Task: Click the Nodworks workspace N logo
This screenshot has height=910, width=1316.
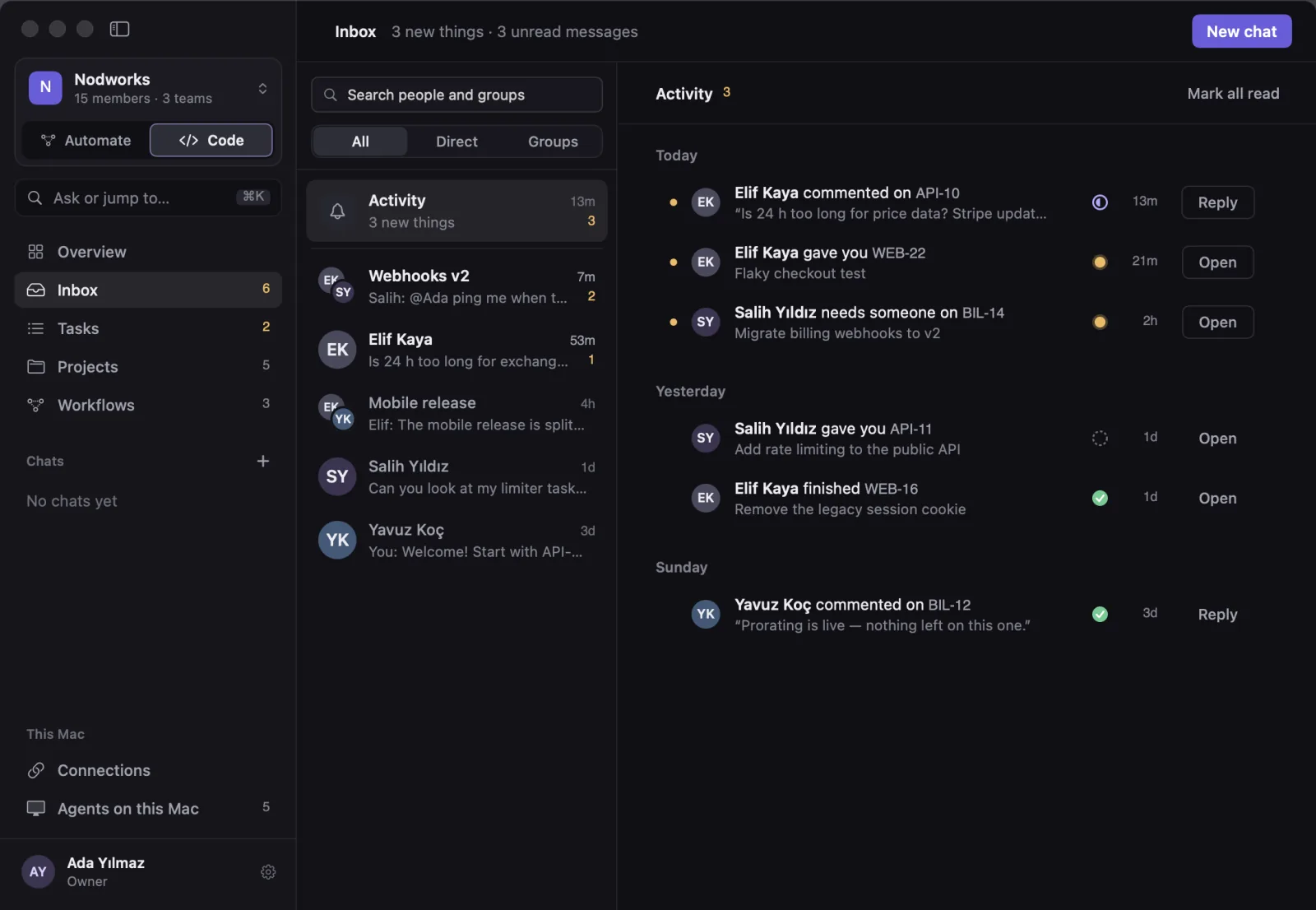Action: coord(45,88)
